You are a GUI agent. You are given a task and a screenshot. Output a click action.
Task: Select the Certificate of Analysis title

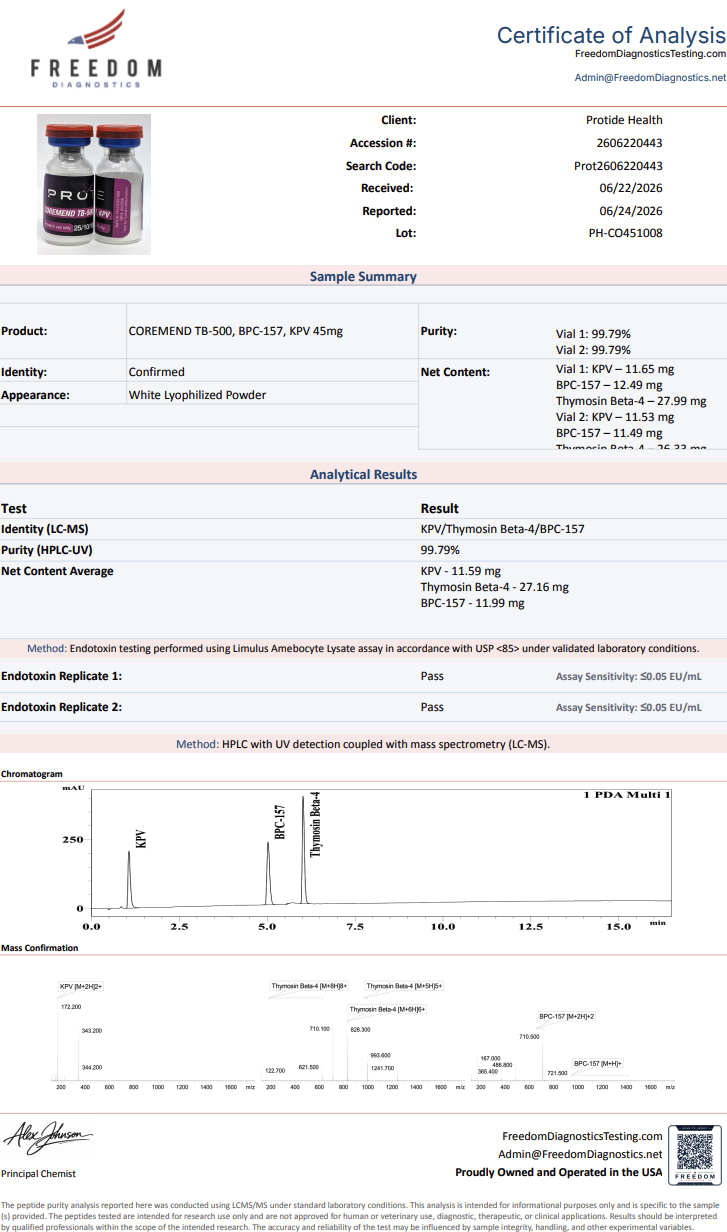(612, 35)
